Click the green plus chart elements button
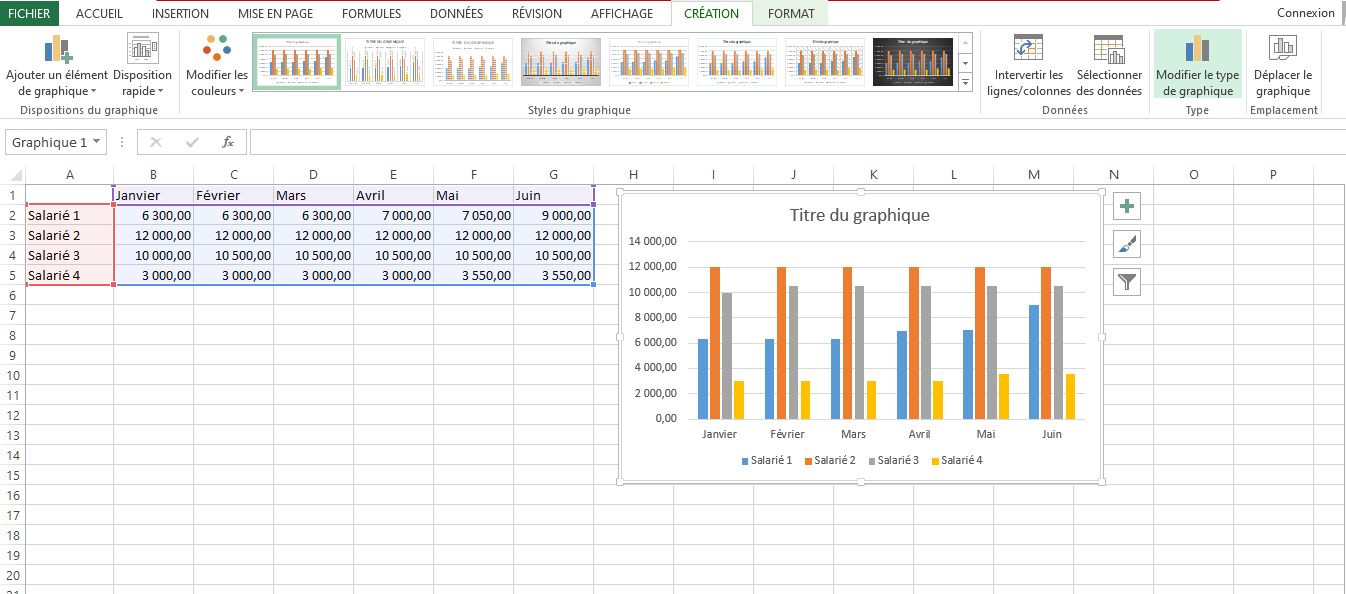Image resolution: width=1346 pixels, height=594 pixels. [x=1127, y=206]
